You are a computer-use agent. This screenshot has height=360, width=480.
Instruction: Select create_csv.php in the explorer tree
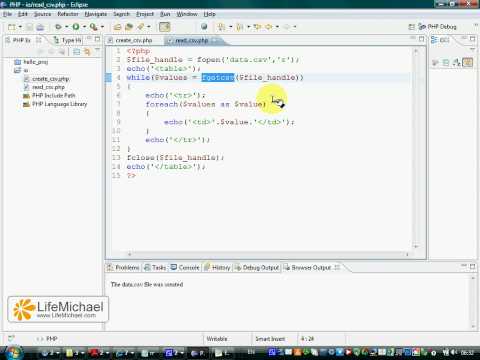coord(47,79)
